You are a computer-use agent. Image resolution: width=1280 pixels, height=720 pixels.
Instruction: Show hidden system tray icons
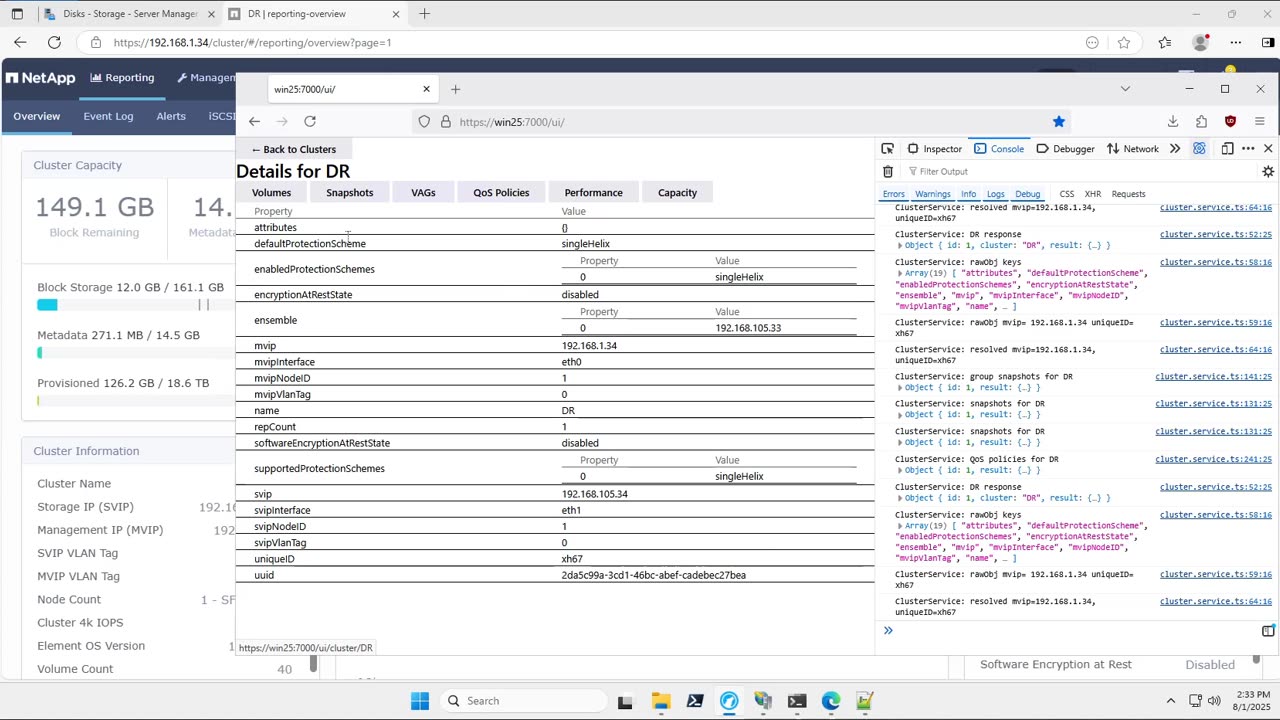(x=1171, y=701)
